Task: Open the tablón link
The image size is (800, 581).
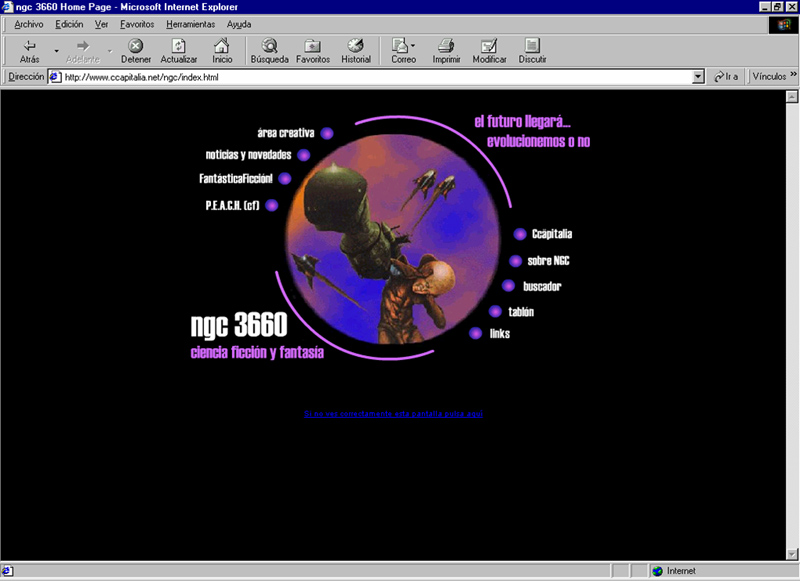Action: 521,312
